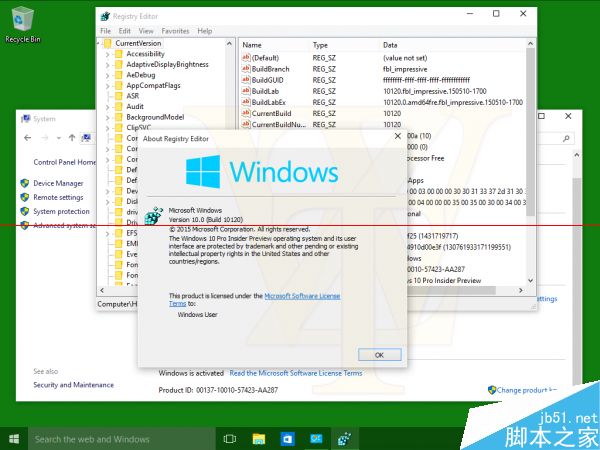Open Registry Editor taskbar icon
The height and width of the screenshot is (450, 600).
click(344, 439)
